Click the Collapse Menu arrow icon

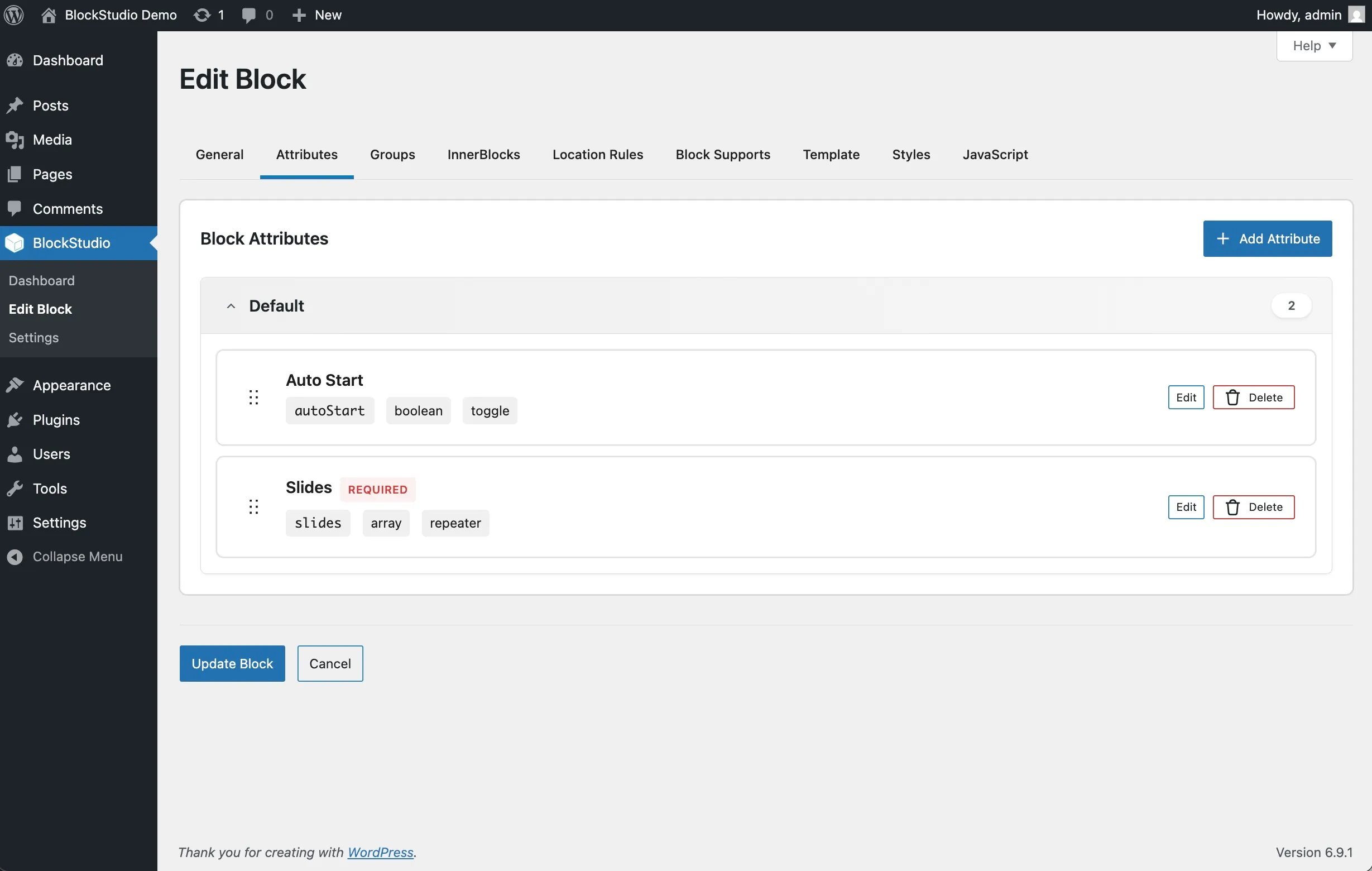click(x=16, y=557)
